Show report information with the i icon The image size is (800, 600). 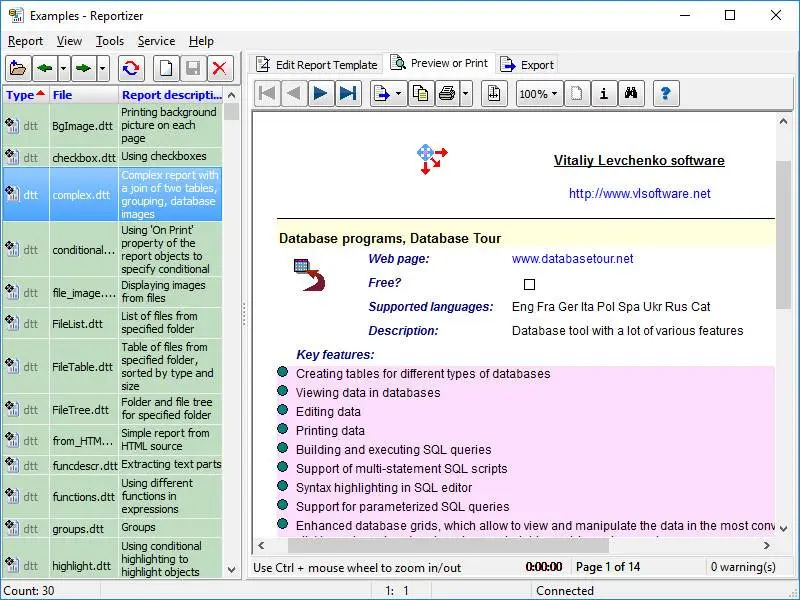click(604, 93)
